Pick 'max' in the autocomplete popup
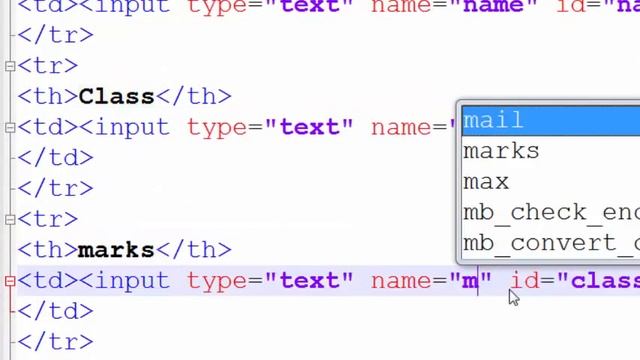 tap(551, 182)
